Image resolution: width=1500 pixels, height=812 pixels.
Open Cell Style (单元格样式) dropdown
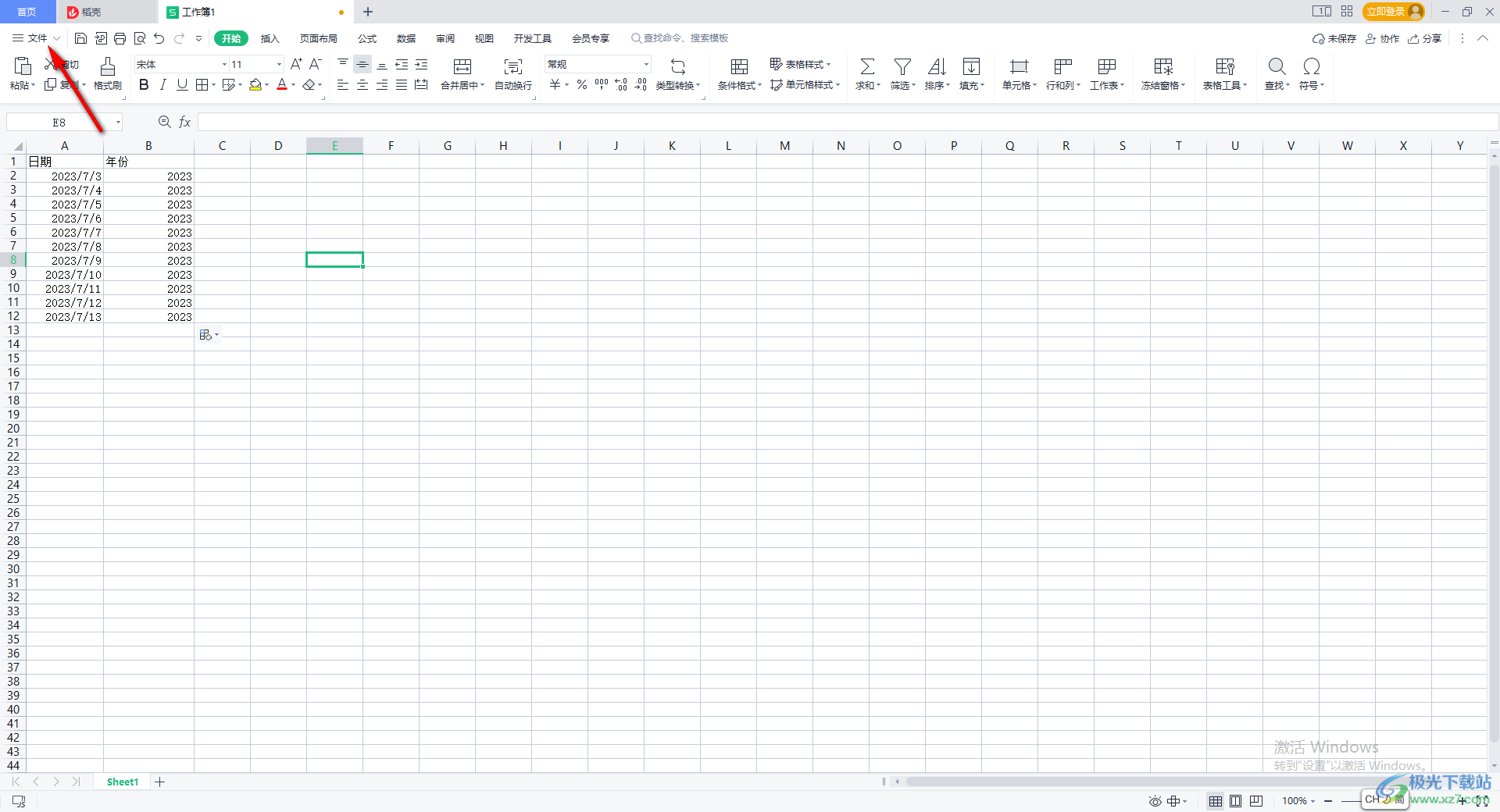(805, 85)
